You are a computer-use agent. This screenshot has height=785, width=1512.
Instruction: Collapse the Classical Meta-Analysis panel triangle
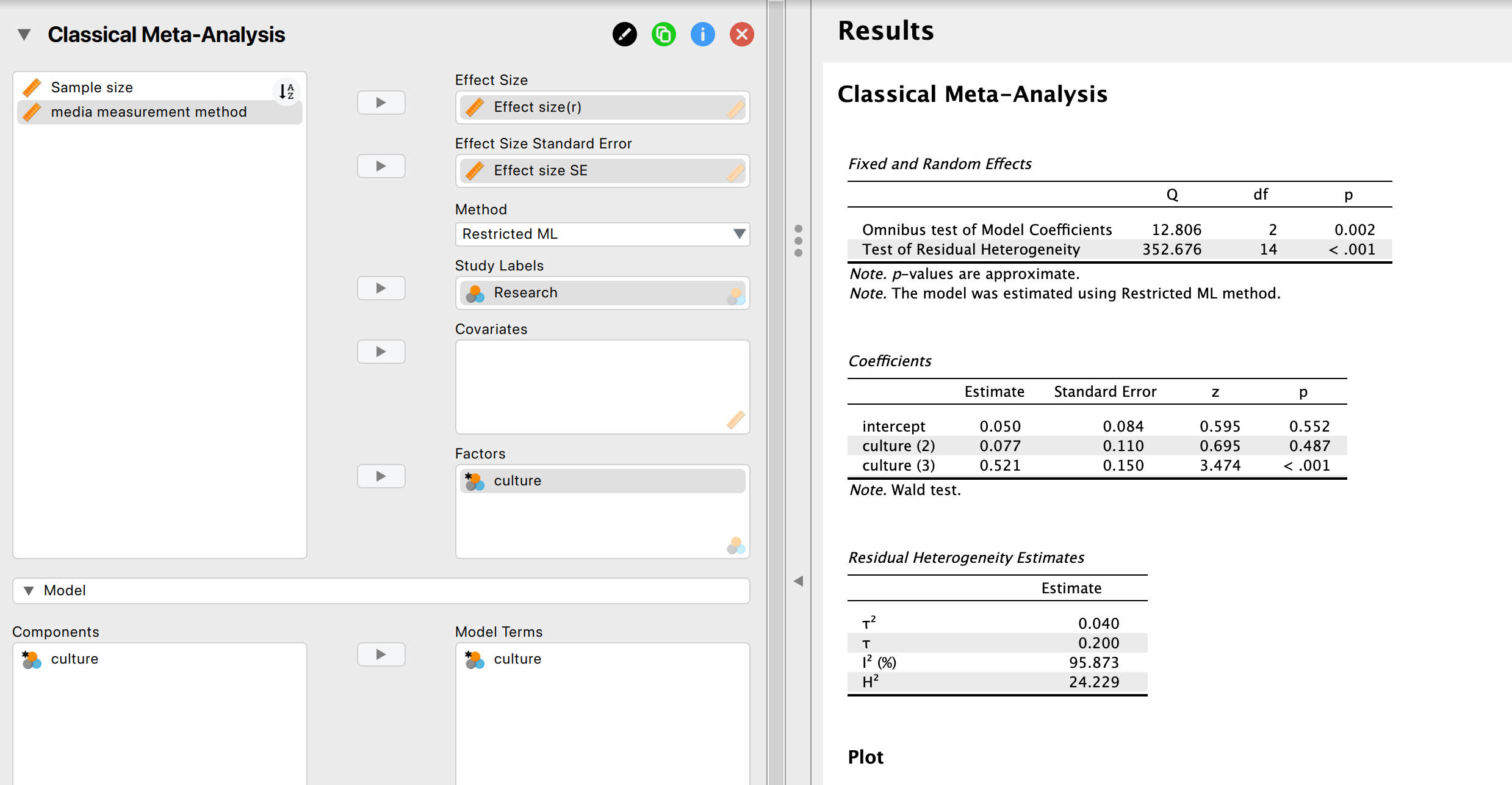coord(24,35)
